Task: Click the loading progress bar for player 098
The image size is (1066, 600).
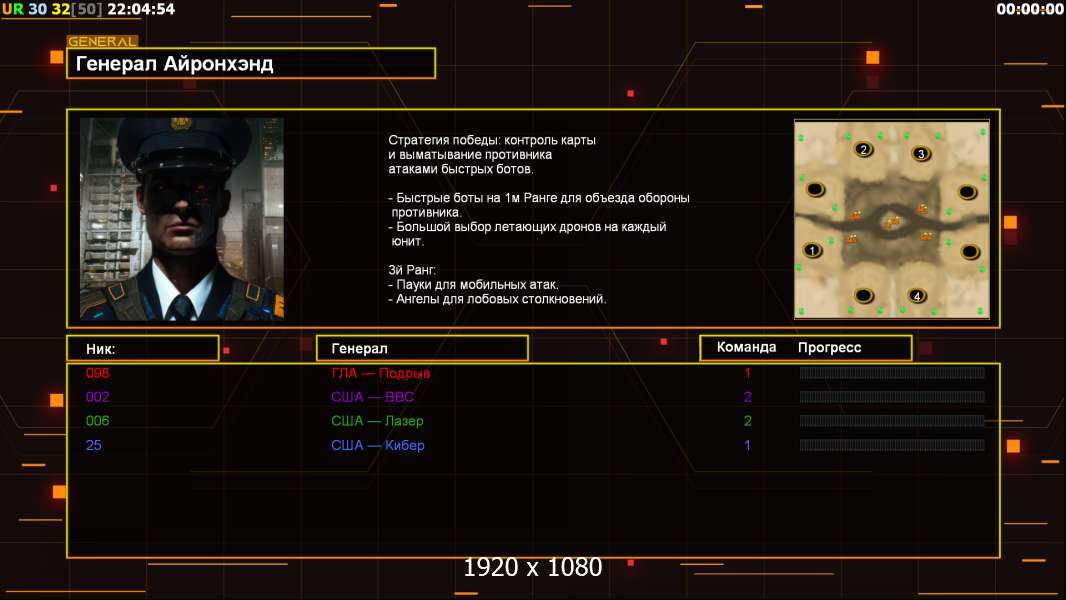Action: tap(892, 372)
